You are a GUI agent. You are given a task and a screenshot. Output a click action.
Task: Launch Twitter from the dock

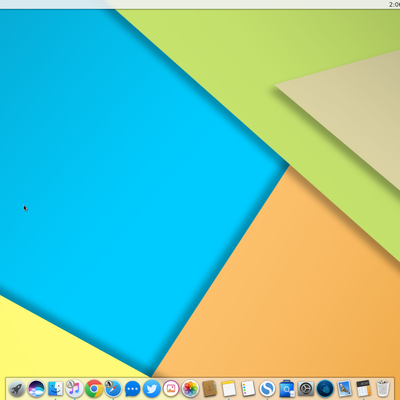152,388
